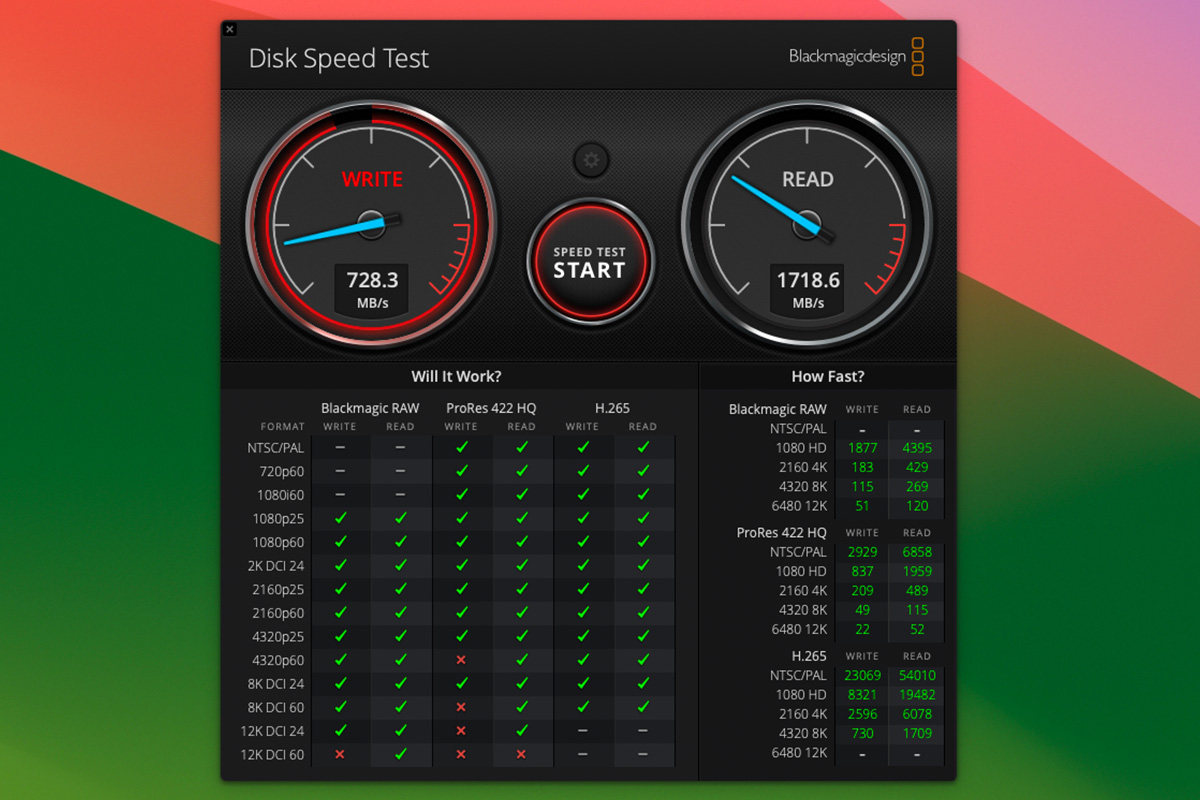Screen dimensions: 1200x800
Task: Click the dash for 720p60 Blackmagic RAW write
Action: pyautogui.click(x=340, y=471)
